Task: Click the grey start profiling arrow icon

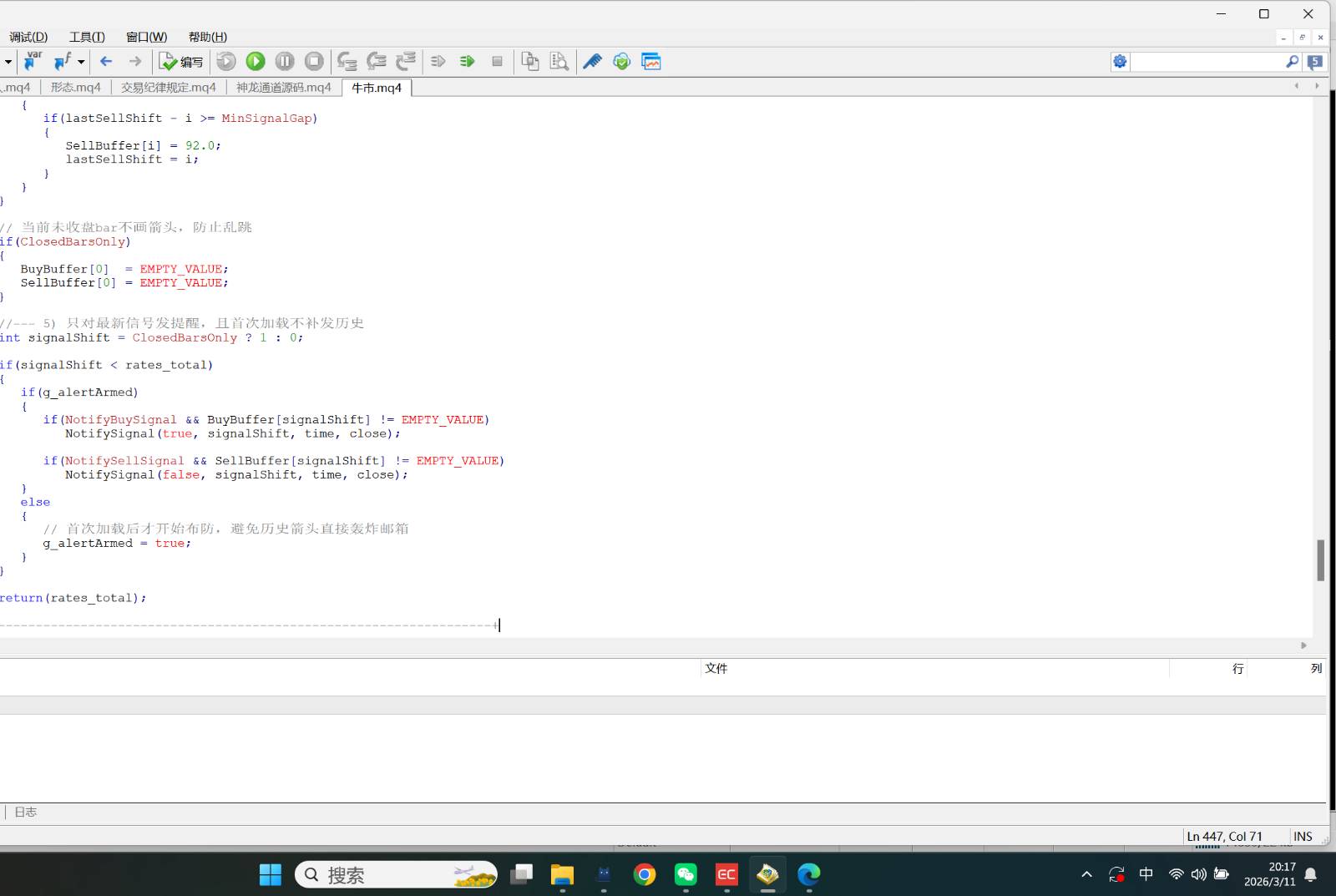Action: click(438, 61)
